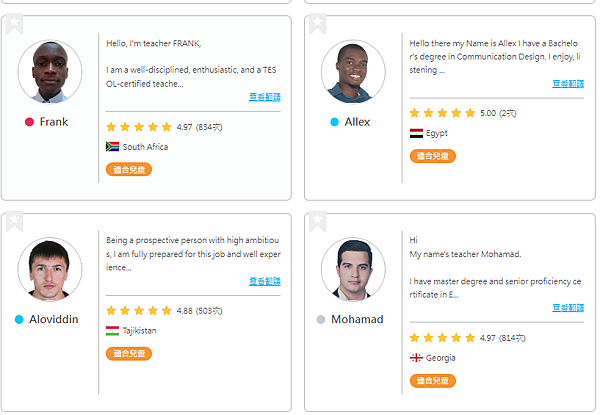Open Frank's profile photo
The image size is (600, 415).
coord(49,71)
